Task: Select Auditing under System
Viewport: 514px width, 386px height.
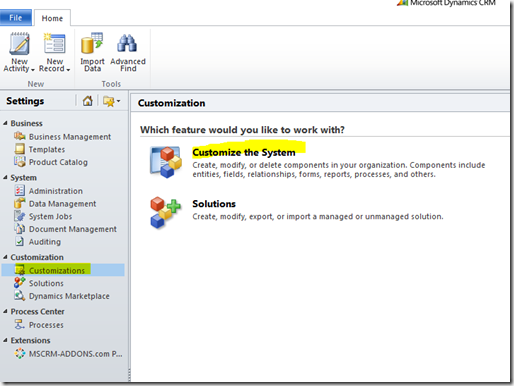Action: (45, 242)
